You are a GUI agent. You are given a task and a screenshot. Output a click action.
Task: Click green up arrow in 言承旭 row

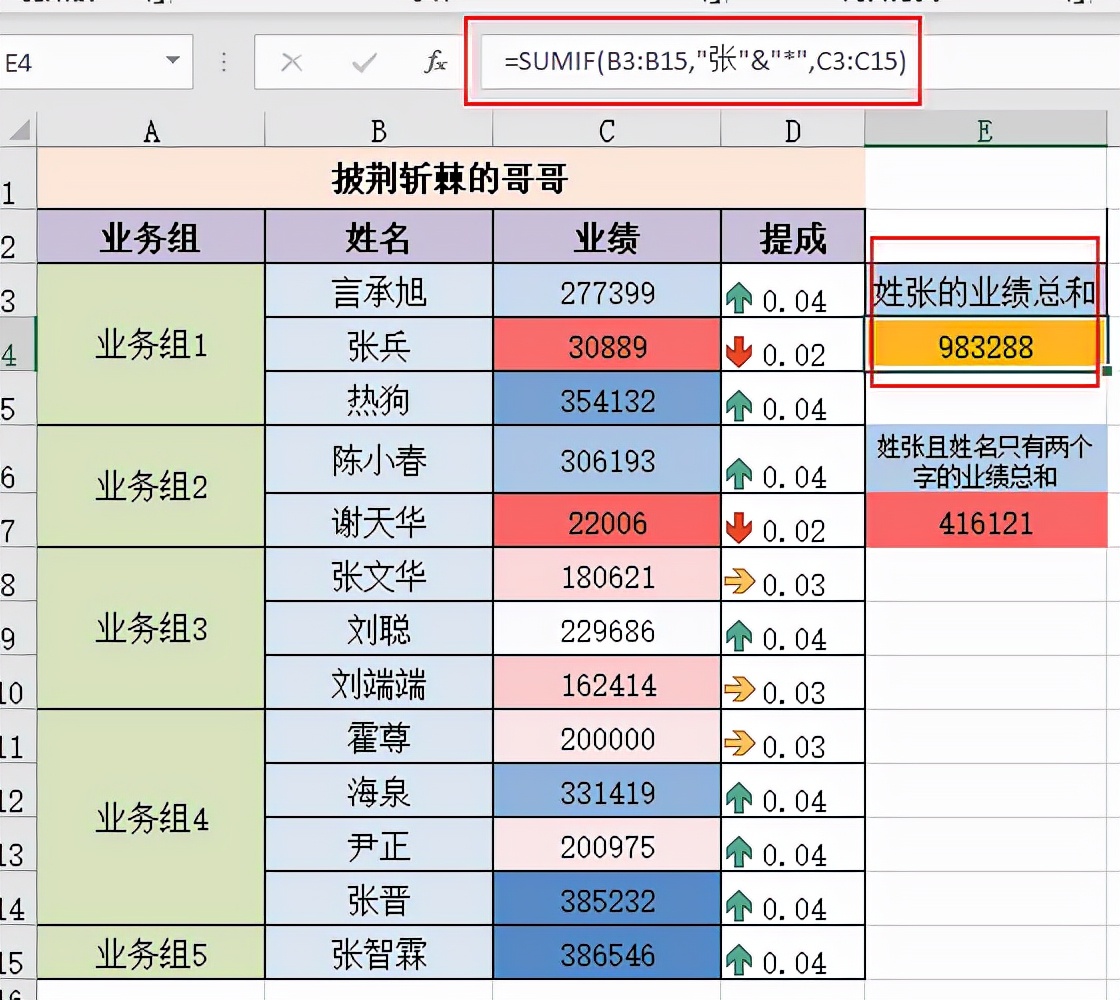coord(739,299)
